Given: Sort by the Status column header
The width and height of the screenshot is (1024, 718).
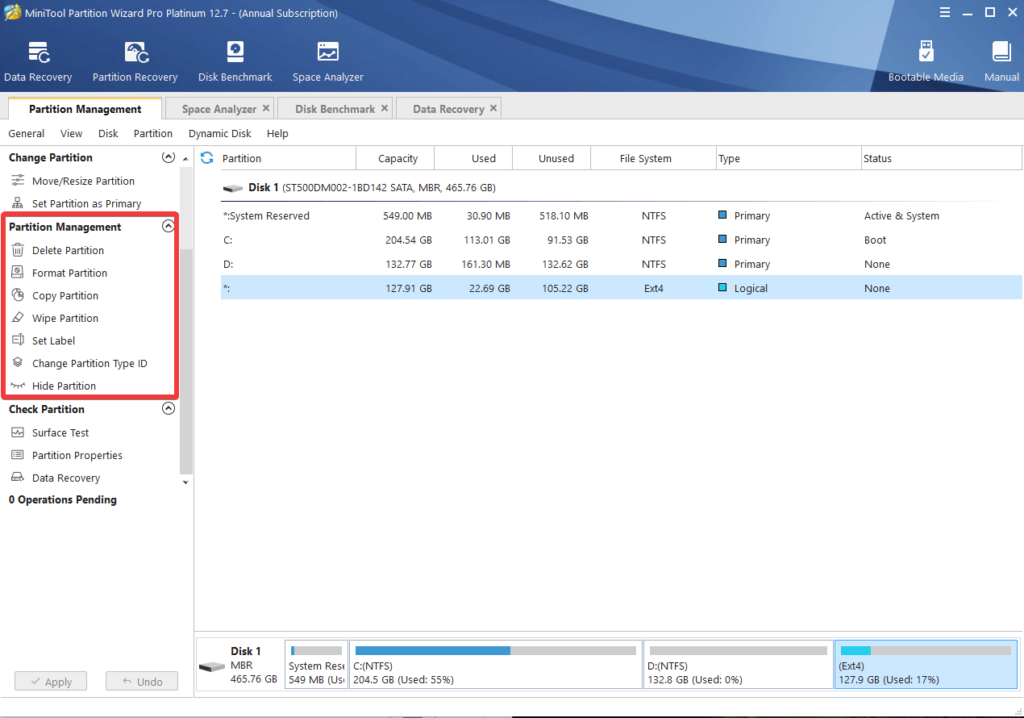Looking at the screenshot, I should point(941,158).
